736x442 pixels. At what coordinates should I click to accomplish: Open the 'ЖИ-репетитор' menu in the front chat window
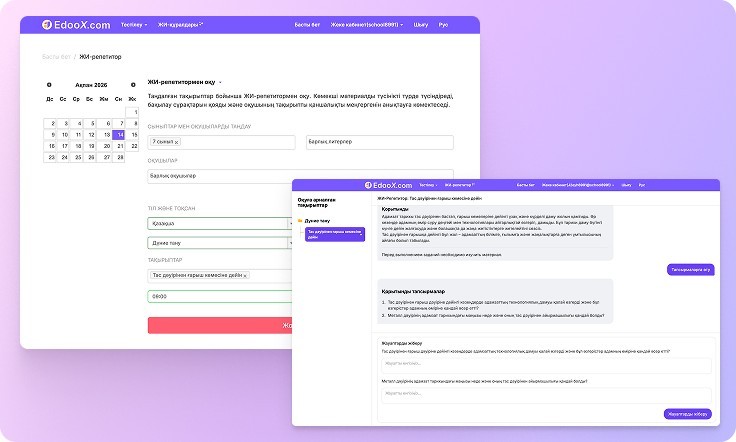[460, 185]
